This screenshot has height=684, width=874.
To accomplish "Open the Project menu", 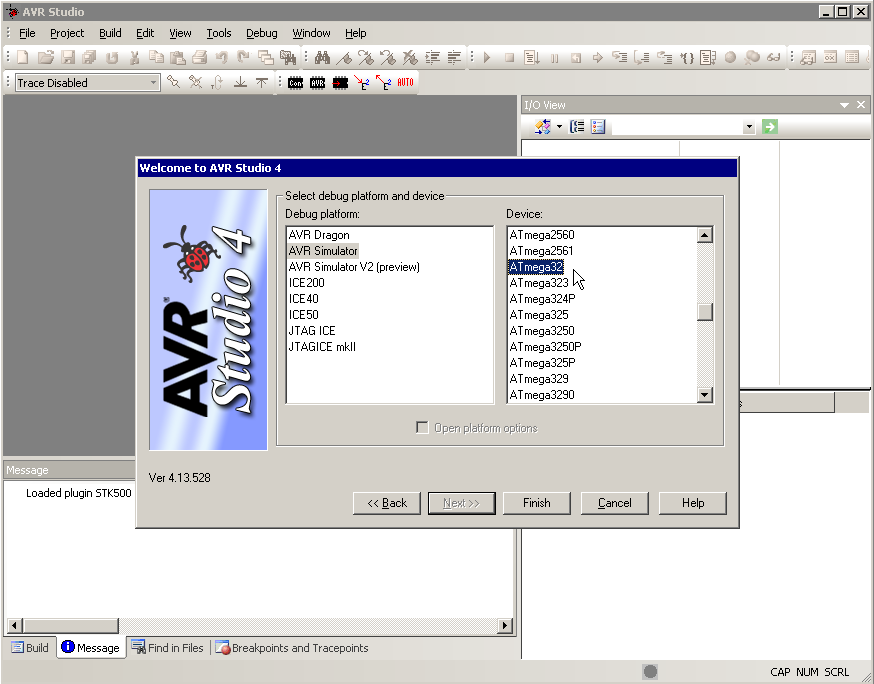I will pos(67,33).
